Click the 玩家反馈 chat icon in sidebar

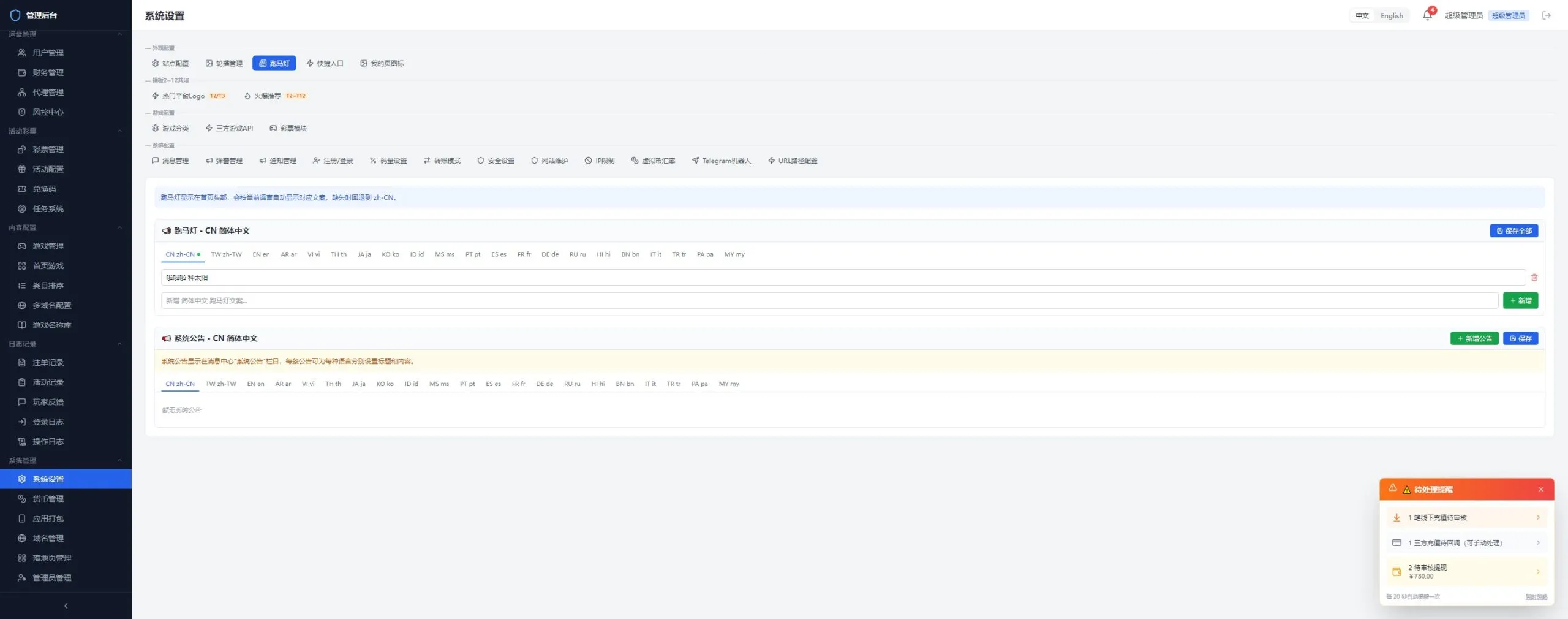tap(22, 402)
